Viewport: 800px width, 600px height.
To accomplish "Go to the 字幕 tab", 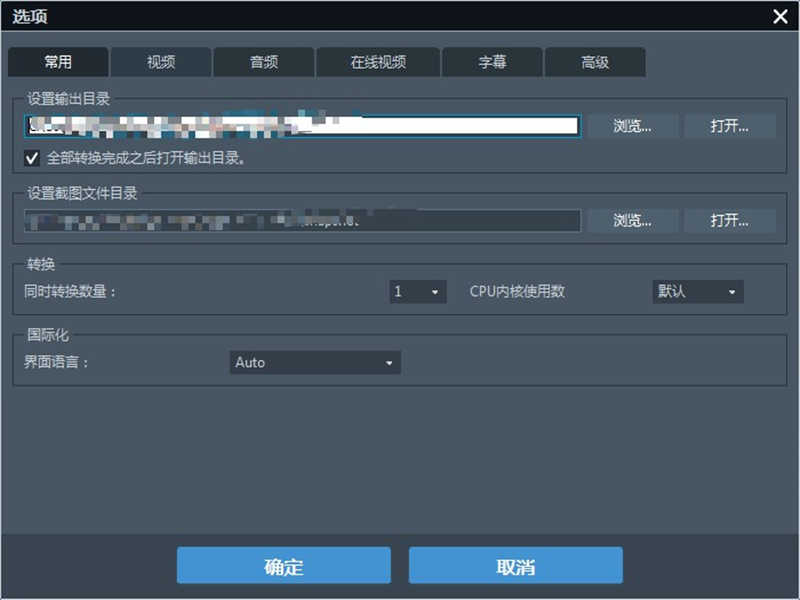I will tap(492, 62).
